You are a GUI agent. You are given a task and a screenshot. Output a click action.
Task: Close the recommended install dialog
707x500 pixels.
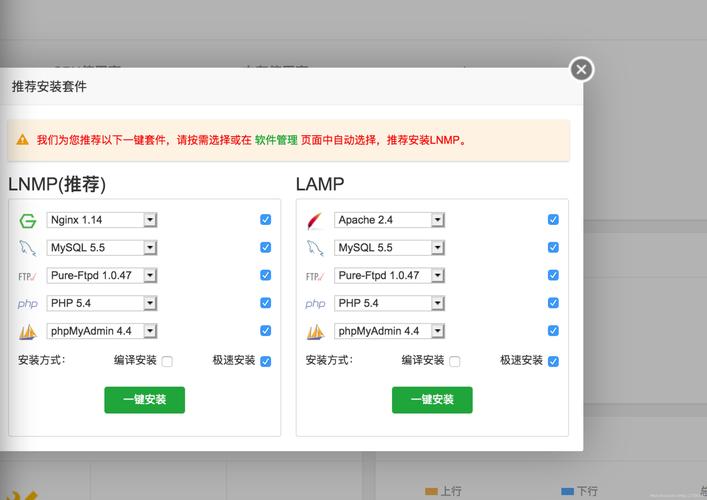pos(581,69)
